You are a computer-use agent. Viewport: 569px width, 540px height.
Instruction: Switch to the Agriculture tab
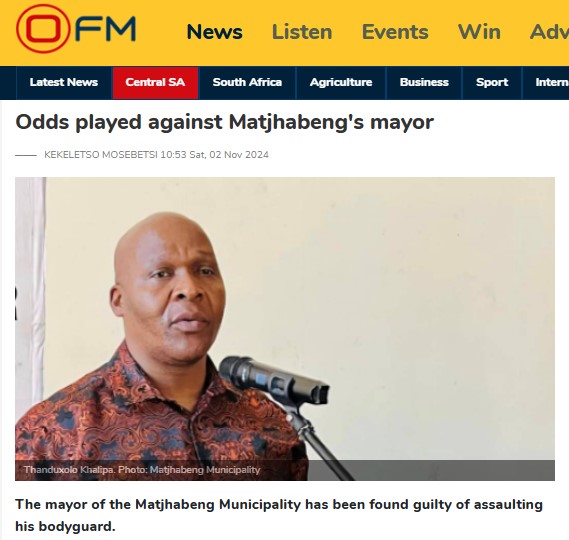pos(341,82)
